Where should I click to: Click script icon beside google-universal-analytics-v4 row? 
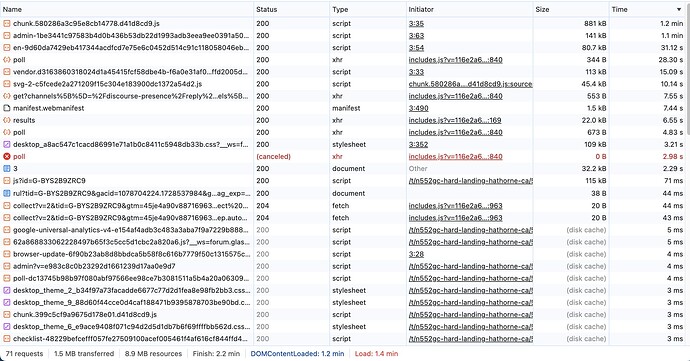(7, 230)
